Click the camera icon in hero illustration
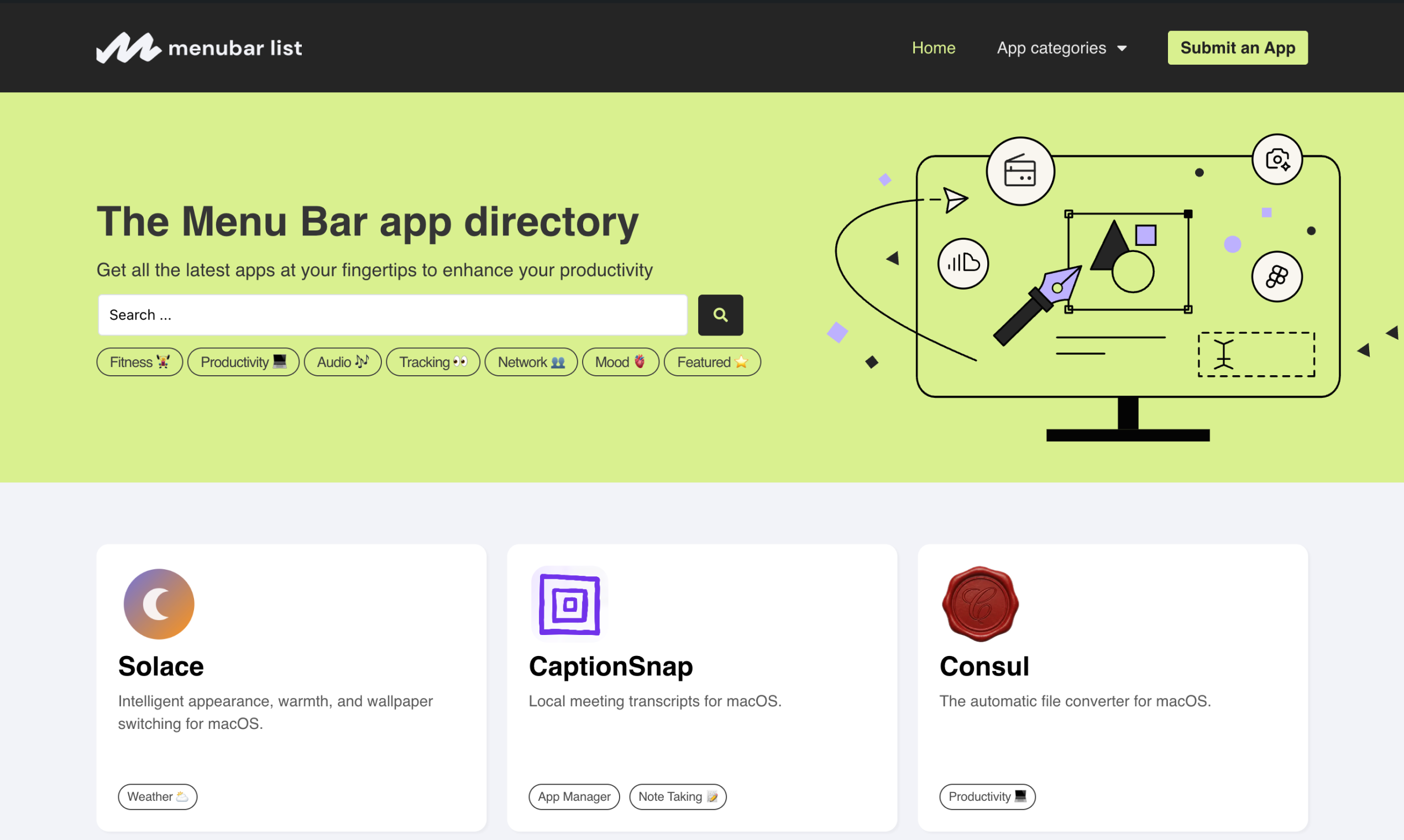Viewport: 1404px width, 840px height. point(1277,160)
